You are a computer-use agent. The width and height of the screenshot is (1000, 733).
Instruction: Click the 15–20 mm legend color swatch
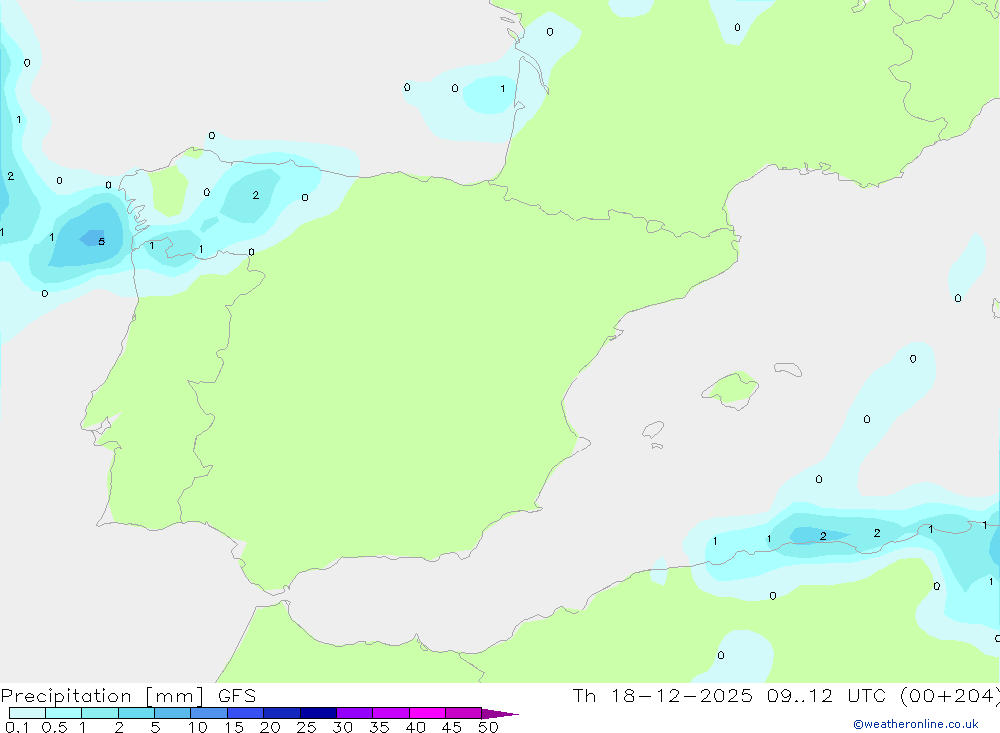pos(245,713)
